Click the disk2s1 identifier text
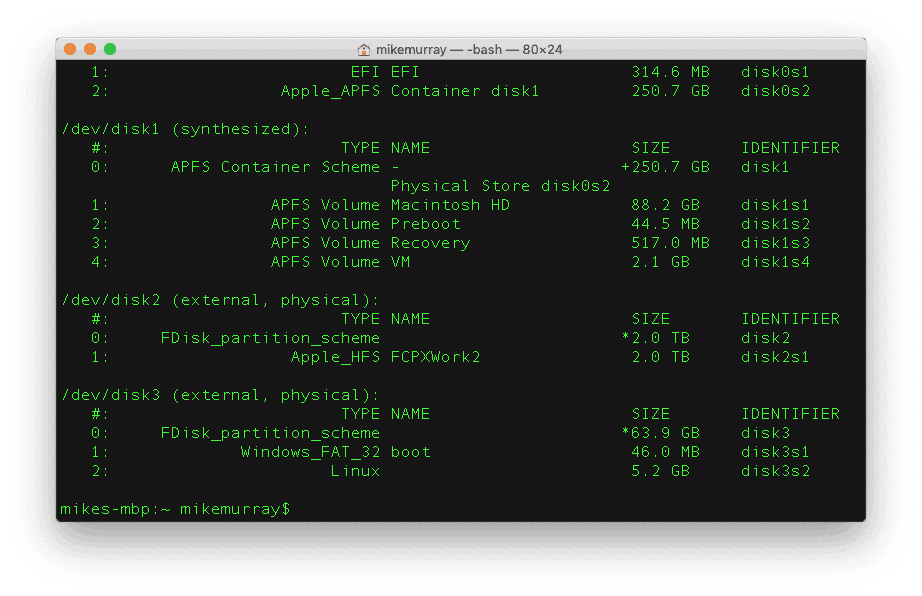 tap(775, 357)
